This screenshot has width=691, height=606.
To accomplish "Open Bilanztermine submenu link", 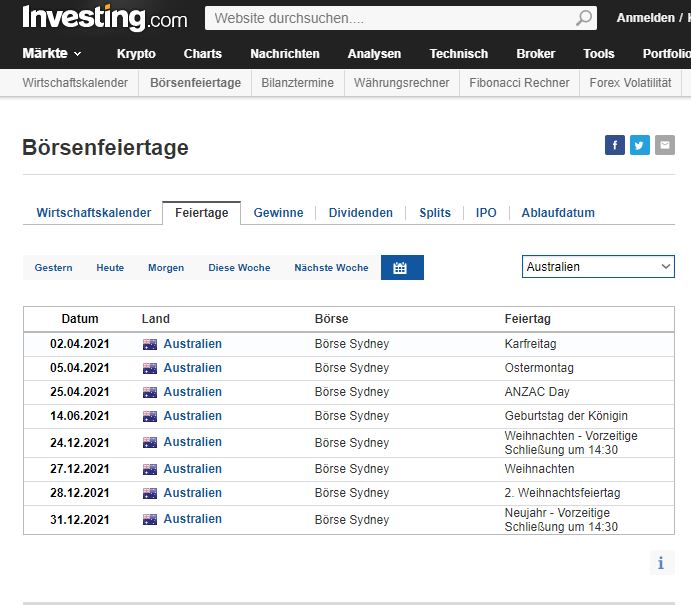I will tap(297, 82).
